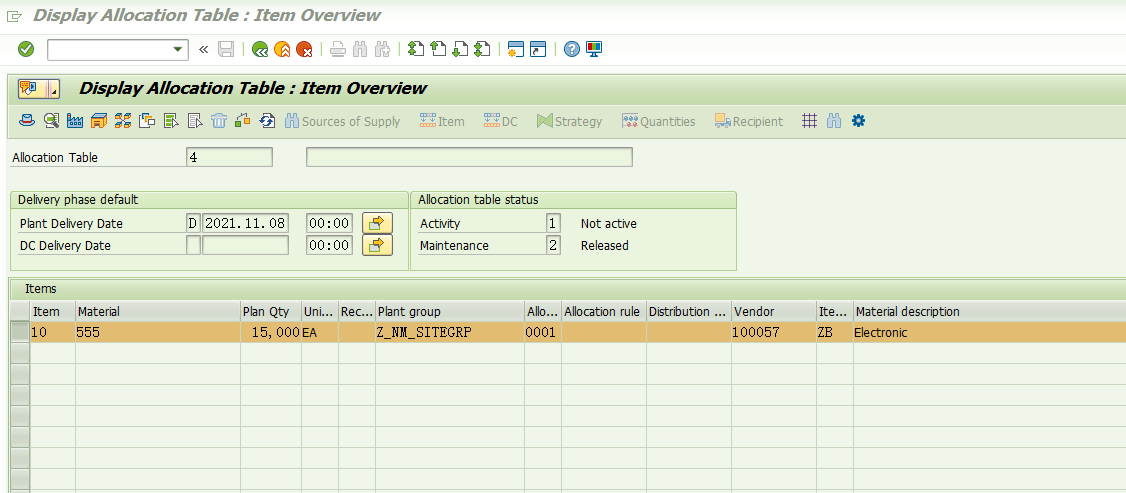The width and height of the screenshot is (1126, 493).
Task: Click the Recipient button
Action: point(748,121)
